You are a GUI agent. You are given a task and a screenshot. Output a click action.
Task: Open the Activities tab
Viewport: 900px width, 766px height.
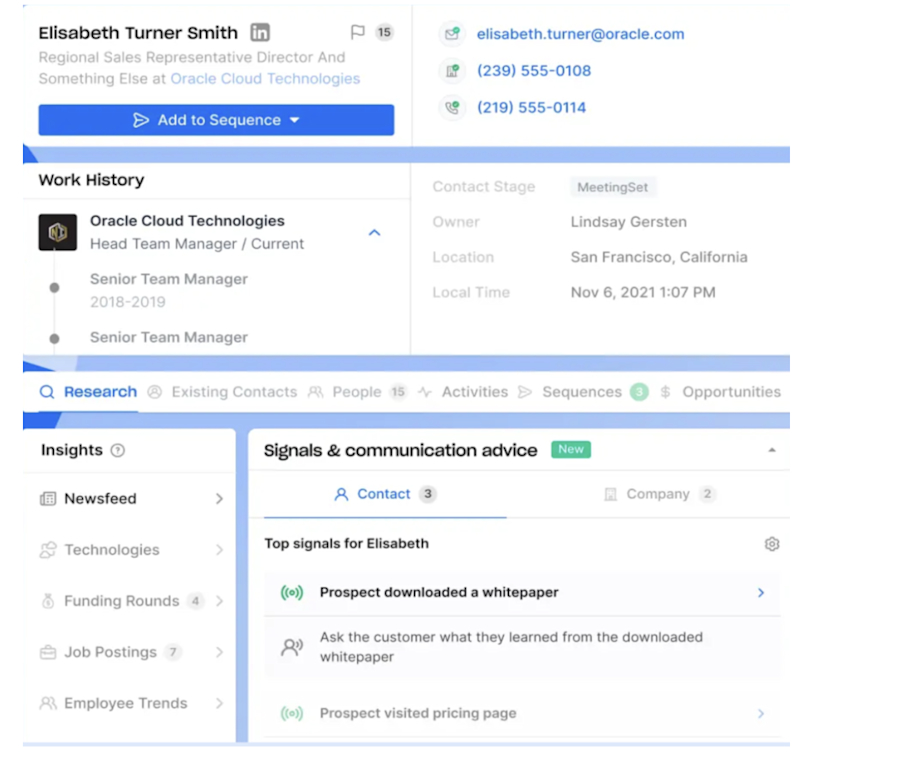463,392
